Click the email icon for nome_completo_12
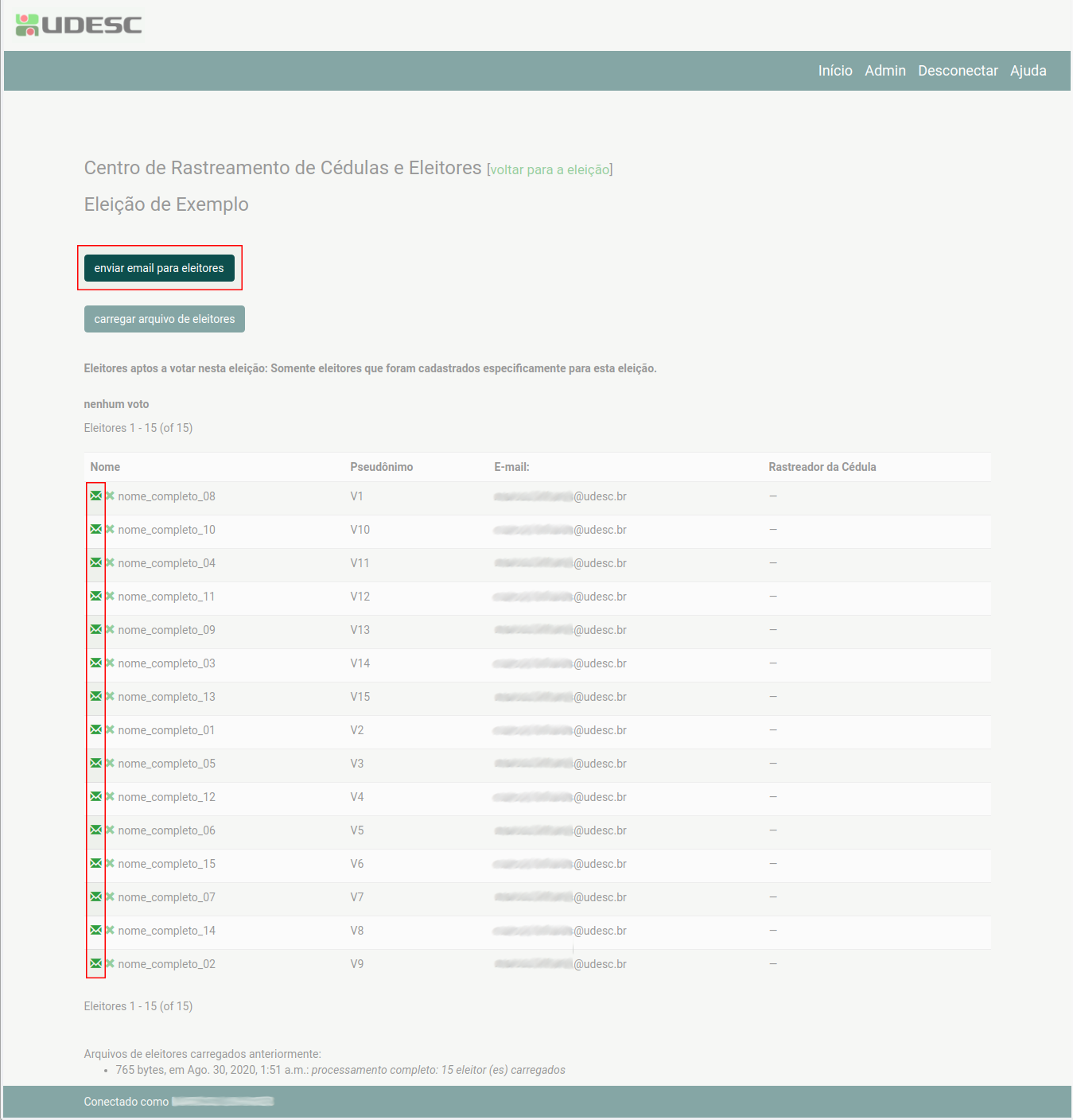The image size is (1073, 1120). pyautogui.click(x=95, y=796)
